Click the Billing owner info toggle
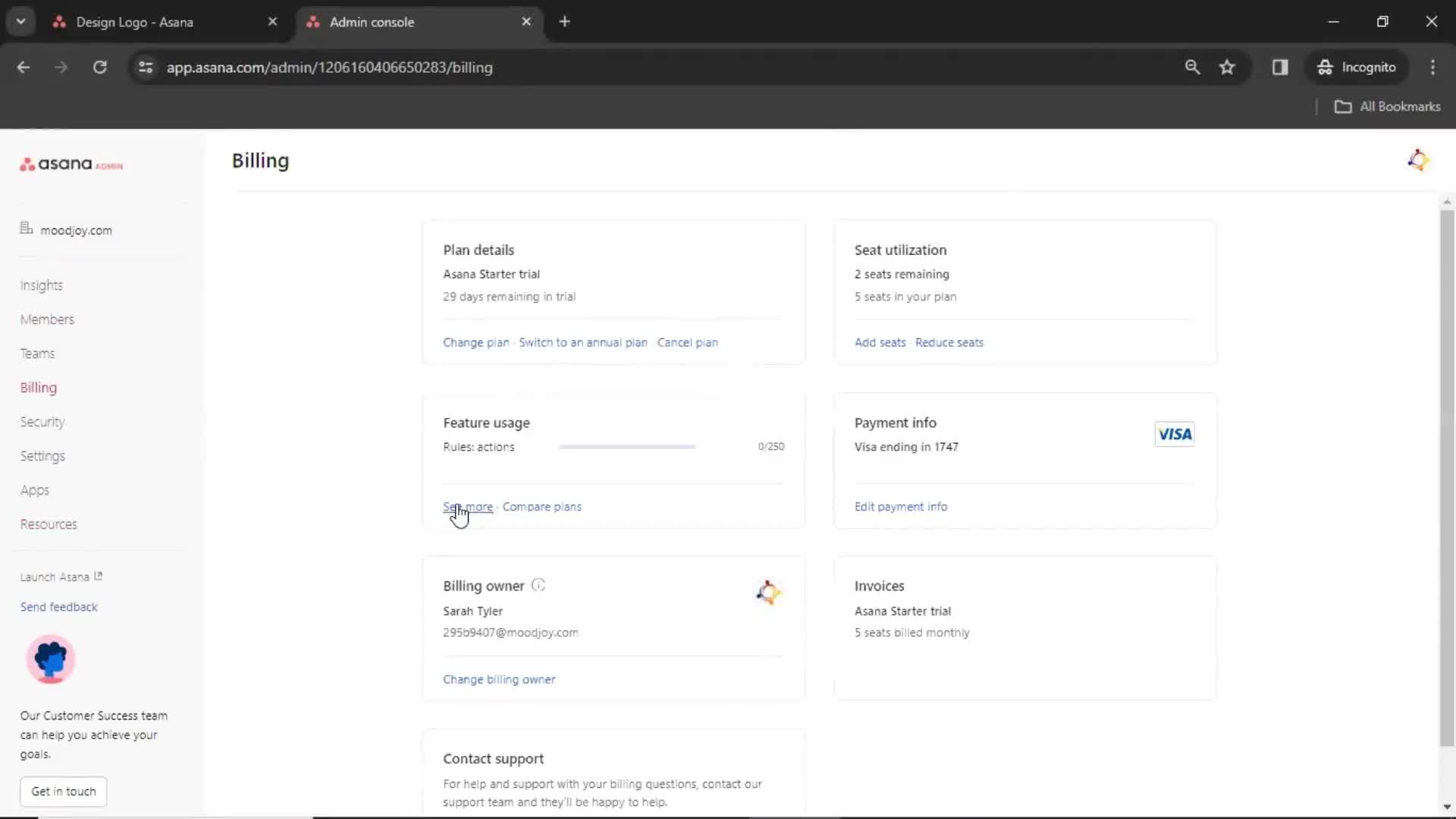 click(x=538, y=584)
